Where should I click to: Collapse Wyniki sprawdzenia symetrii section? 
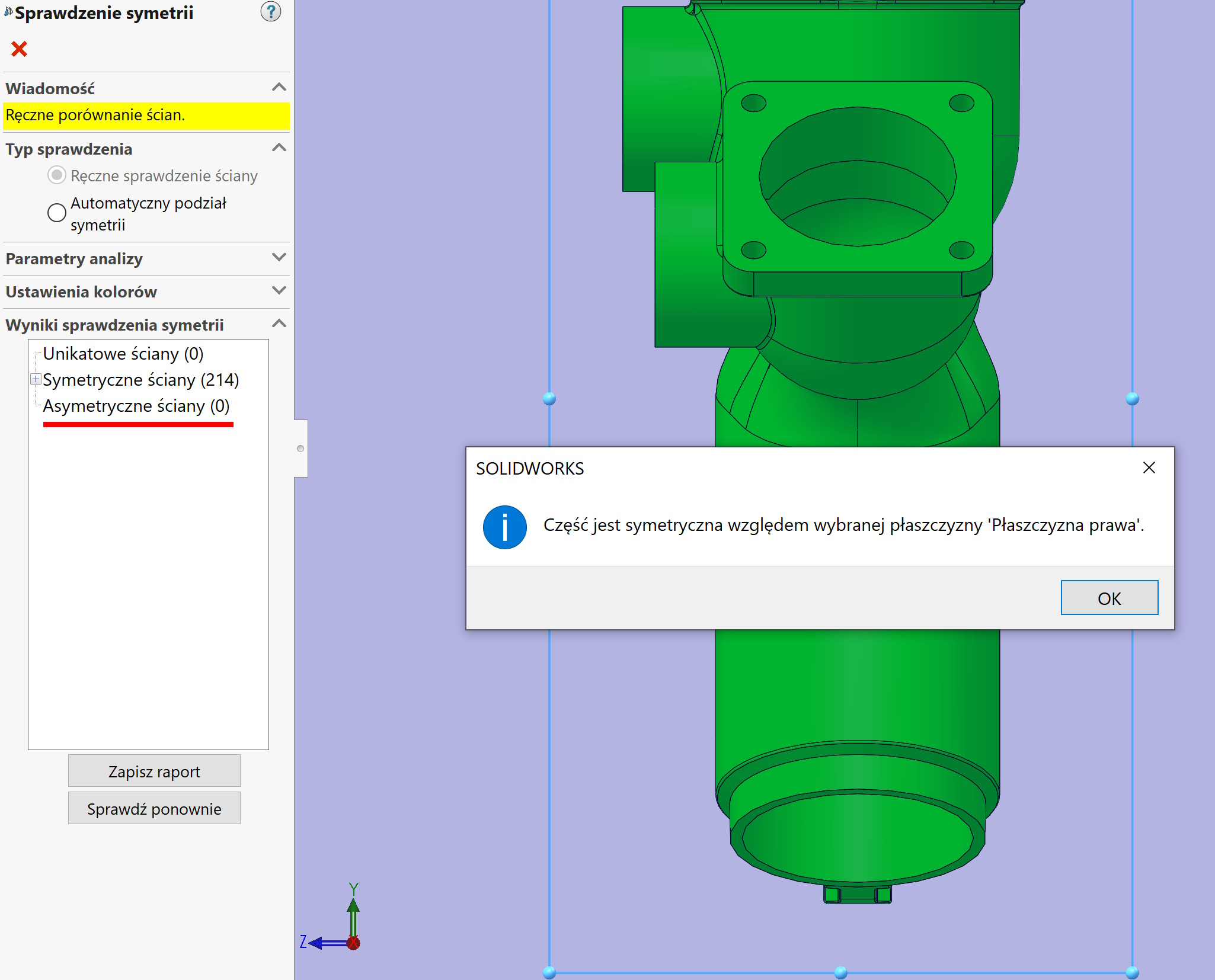point(279,324)
